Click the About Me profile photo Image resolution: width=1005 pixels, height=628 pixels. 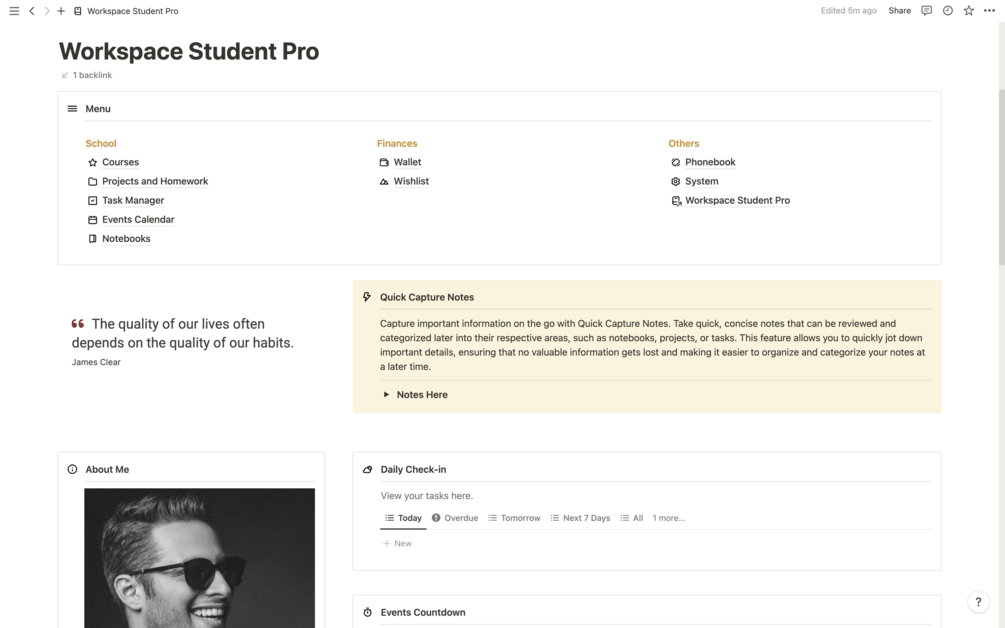point(199,557)
